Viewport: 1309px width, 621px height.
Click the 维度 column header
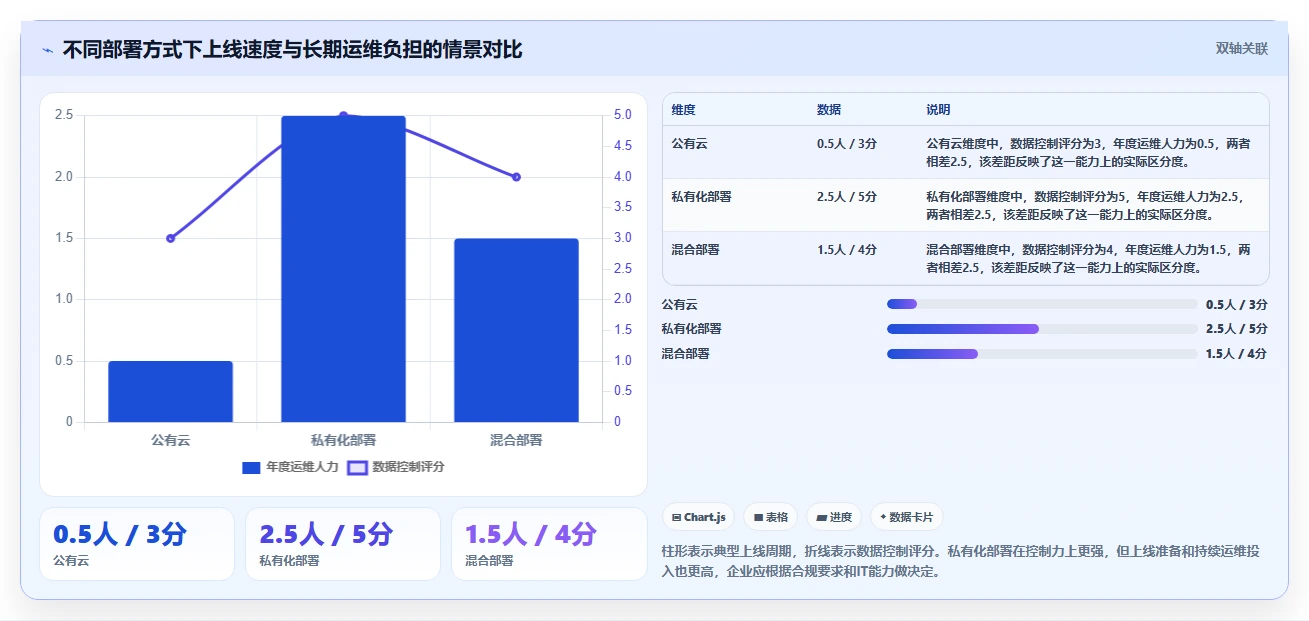(x=684, y=110)
